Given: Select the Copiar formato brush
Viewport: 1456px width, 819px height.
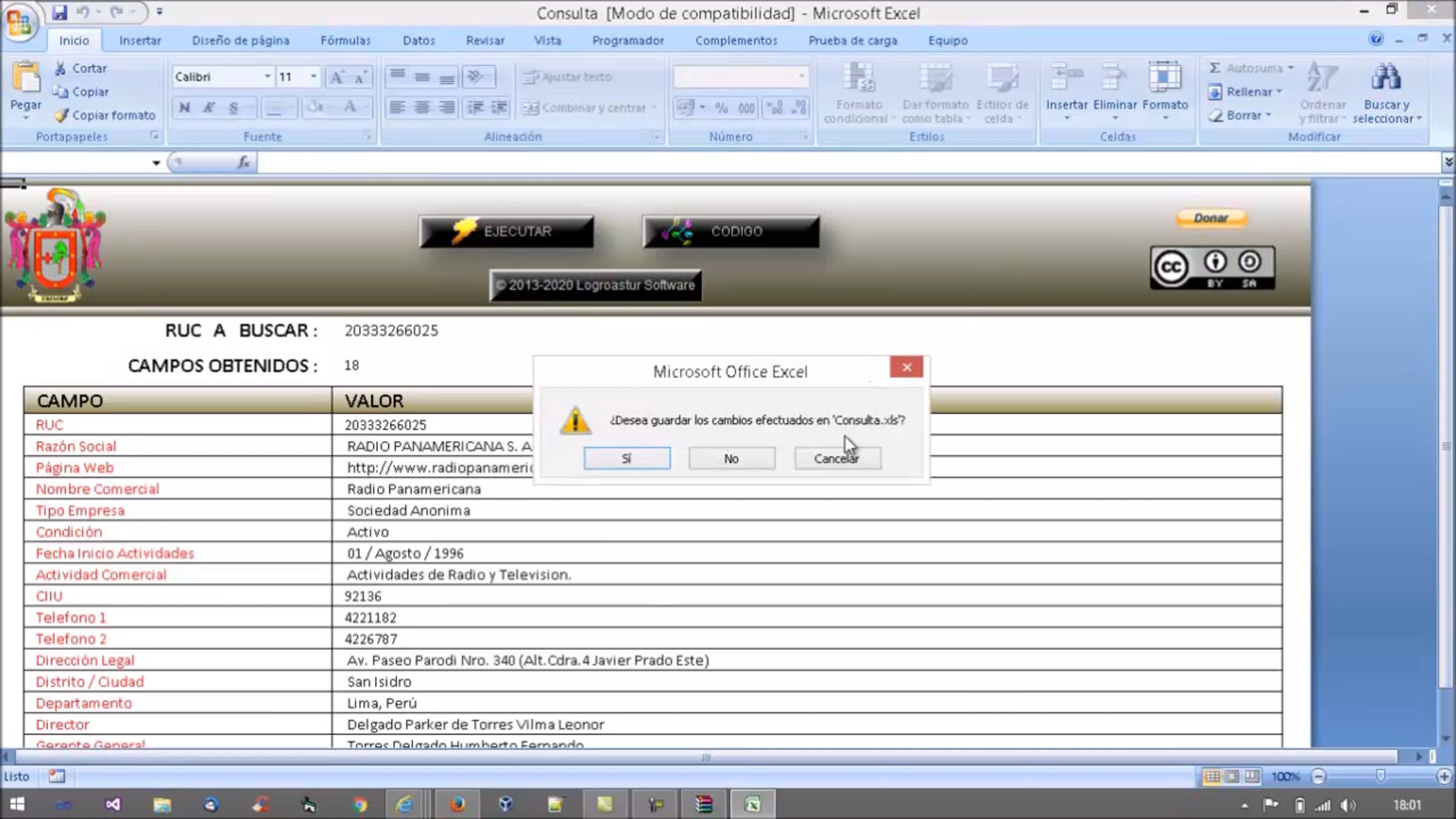Looking at the screenshot, I should tap(62, 115).
